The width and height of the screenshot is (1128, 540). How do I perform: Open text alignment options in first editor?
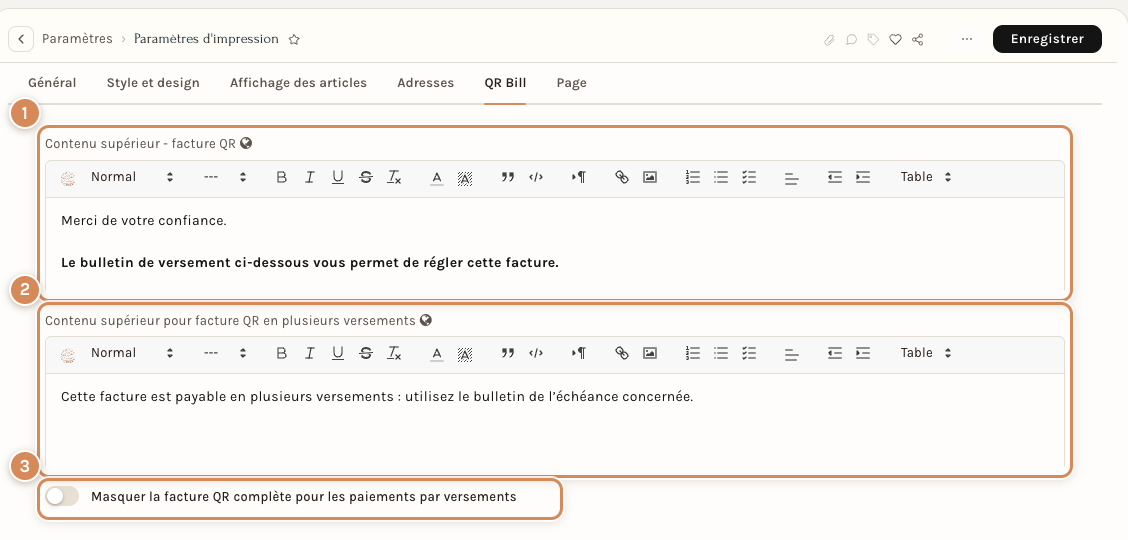pyautogui.click(x=791, y=178)
